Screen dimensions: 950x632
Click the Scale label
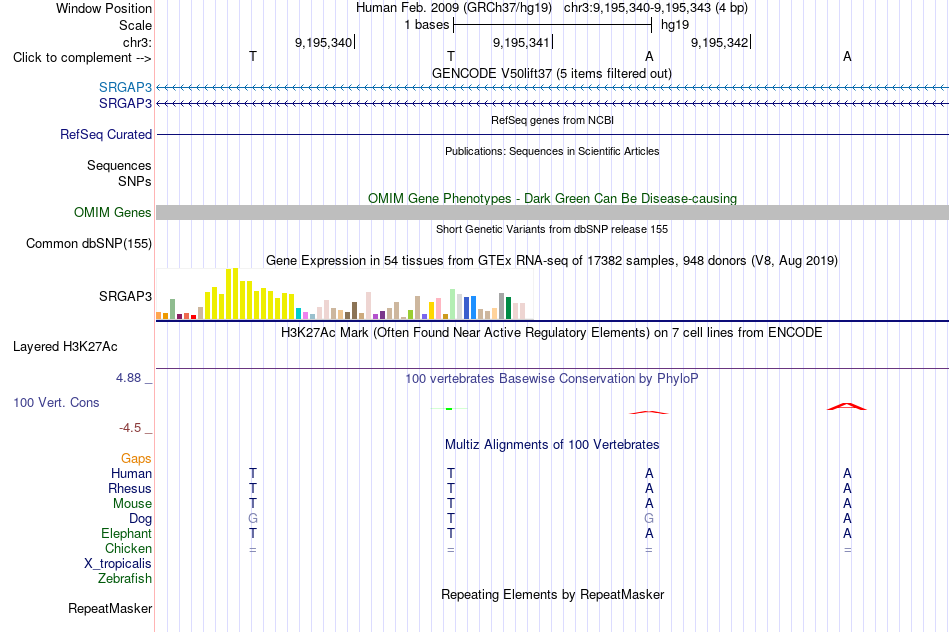tap(136, 25)
